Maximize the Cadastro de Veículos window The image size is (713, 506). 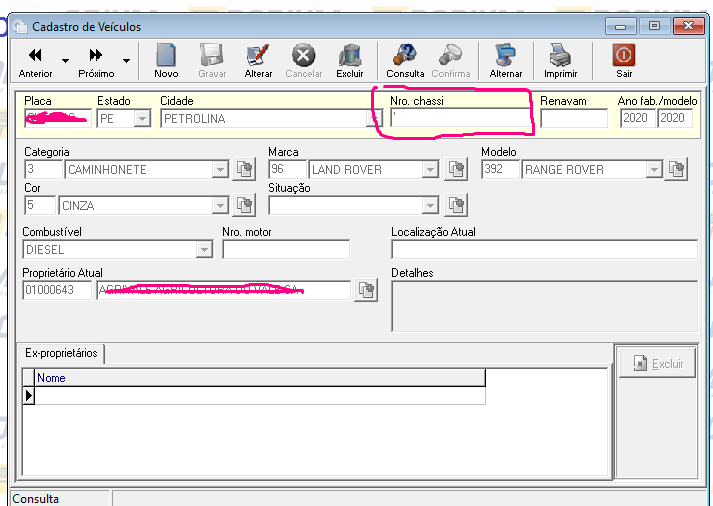pyautogui.click(x=654, y=26)
